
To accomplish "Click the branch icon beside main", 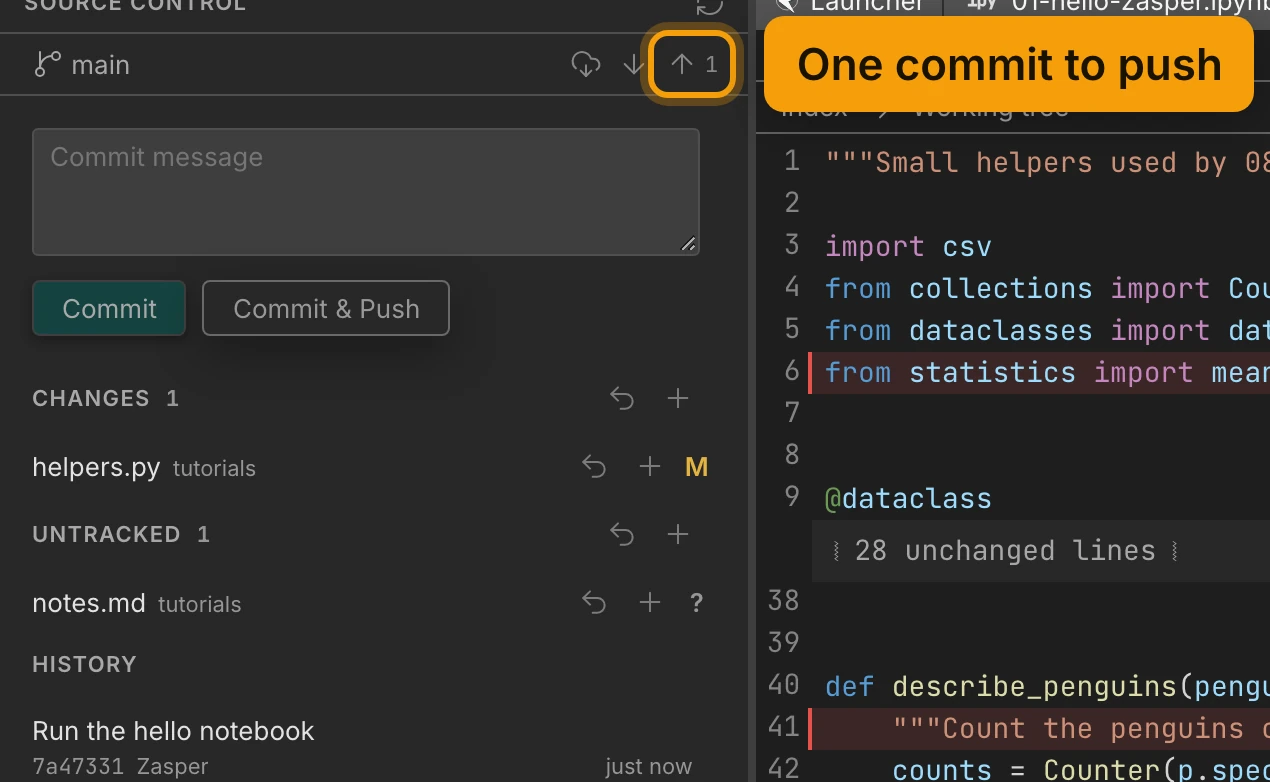I will [47, 65].
